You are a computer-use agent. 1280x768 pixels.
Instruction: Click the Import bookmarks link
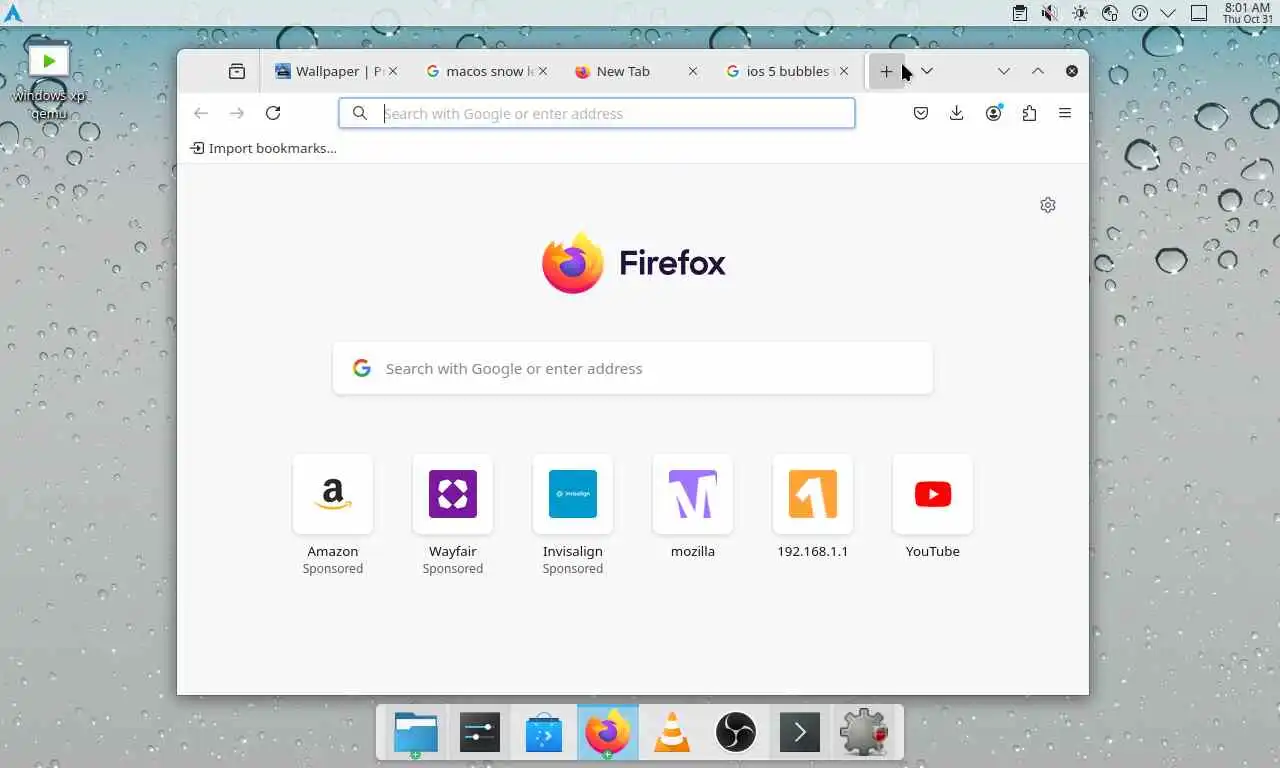[263, 148]
